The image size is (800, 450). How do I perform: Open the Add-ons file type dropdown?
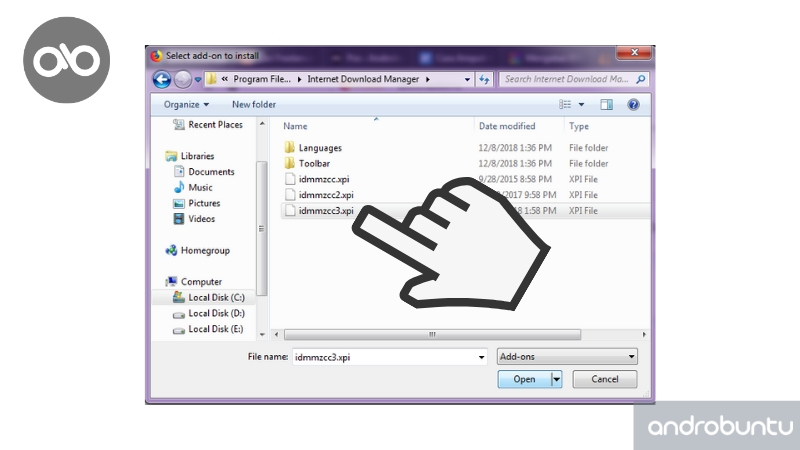pyautogui.click(x=567, y=357)
